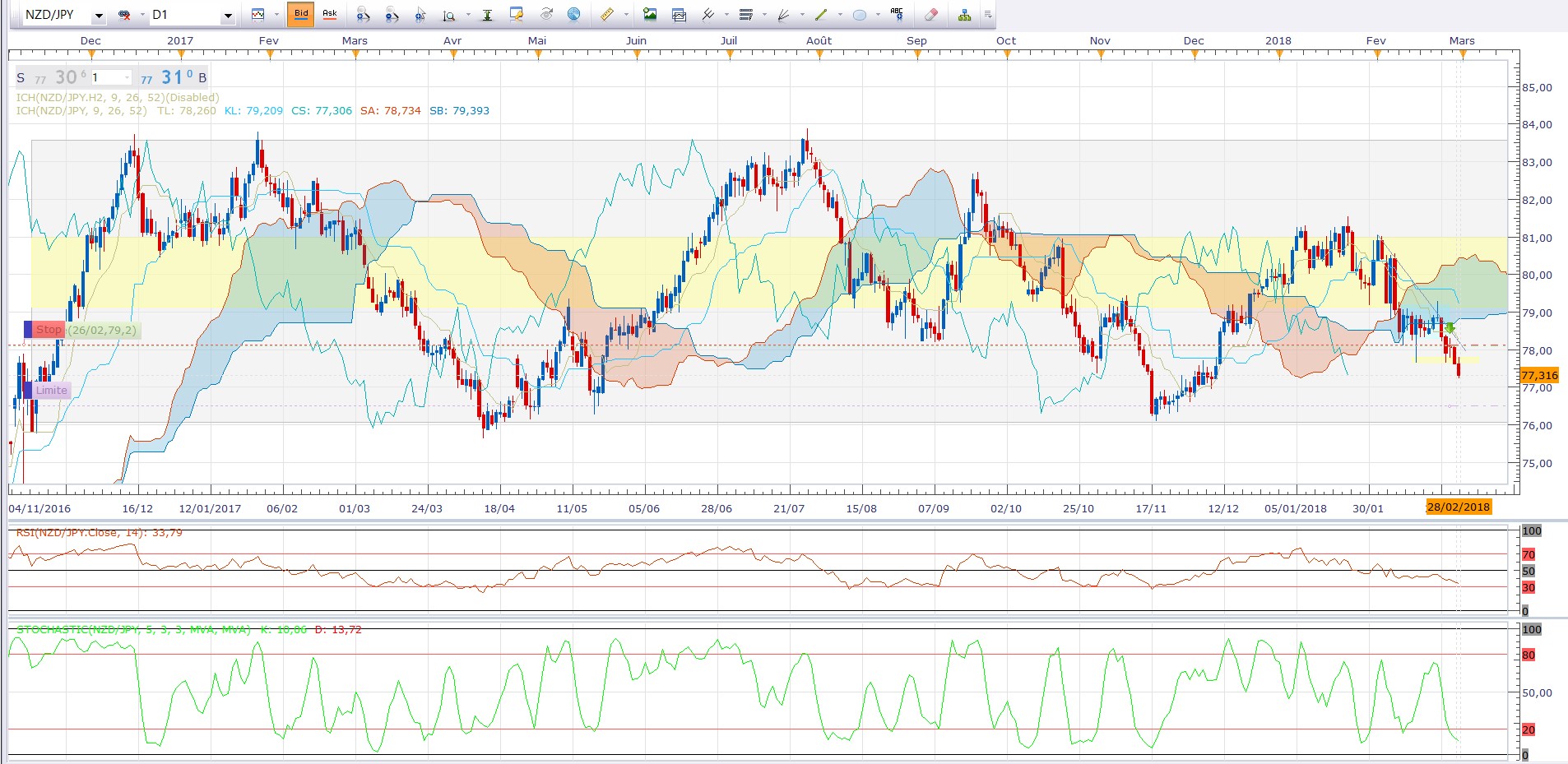The image size is (1568, 764).
Task: Expand the D1 timeframe dropdown
Action: (228, 16)
